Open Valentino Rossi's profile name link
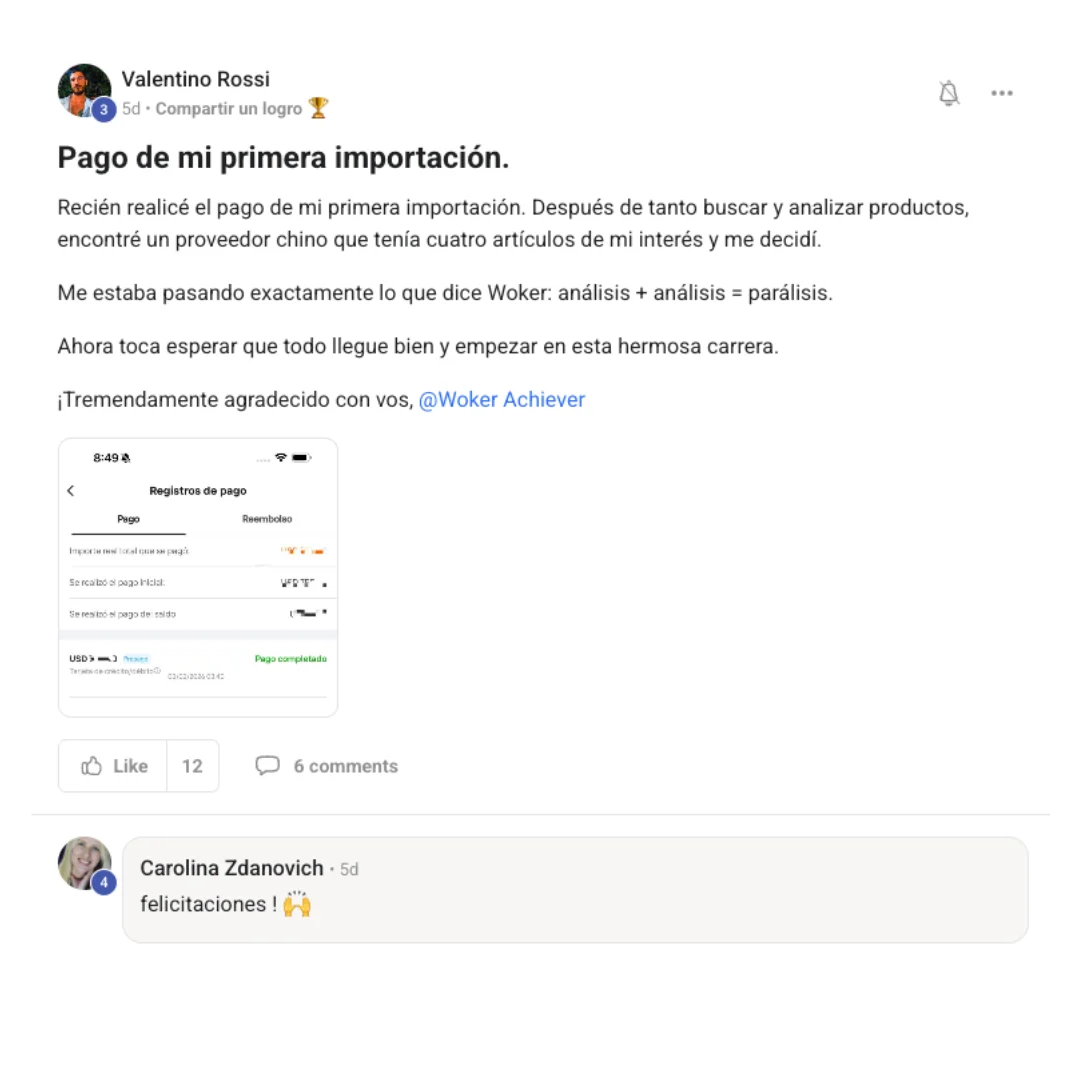Viewport: 1080px width, 1080px height. (x=195, y=79)
